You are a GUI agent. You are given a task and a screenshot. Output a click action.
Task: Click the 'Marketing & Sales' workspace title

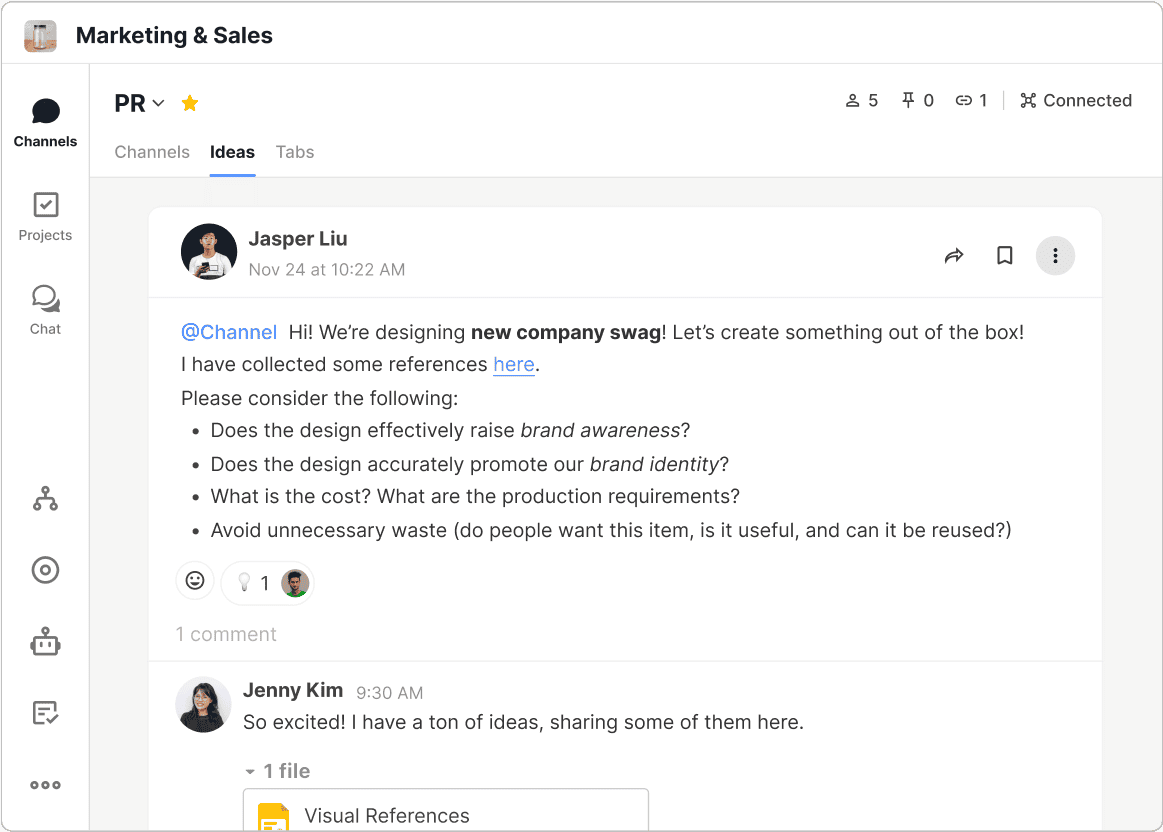(x=174, y=36)
